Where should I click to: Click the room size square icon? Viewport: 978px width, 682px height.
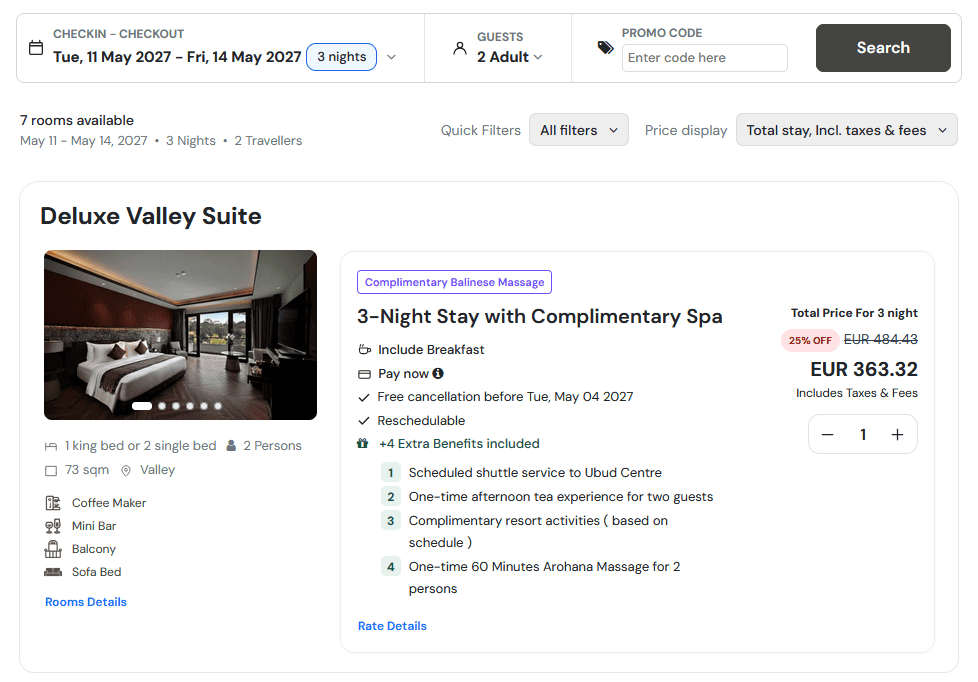click(x=51, y=470)
